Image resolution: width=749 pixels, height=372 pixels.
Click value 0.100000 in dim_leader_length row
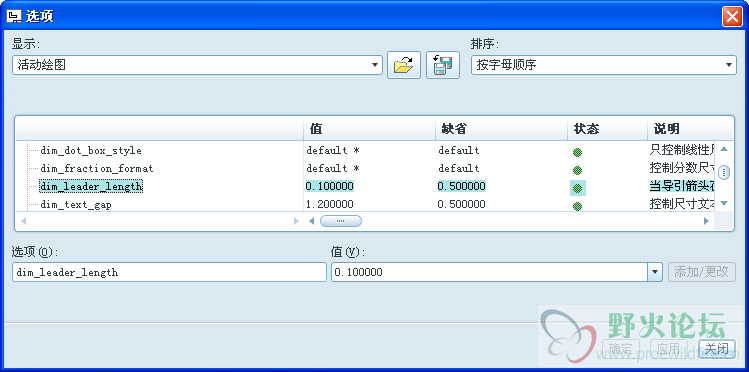[330, 186]
